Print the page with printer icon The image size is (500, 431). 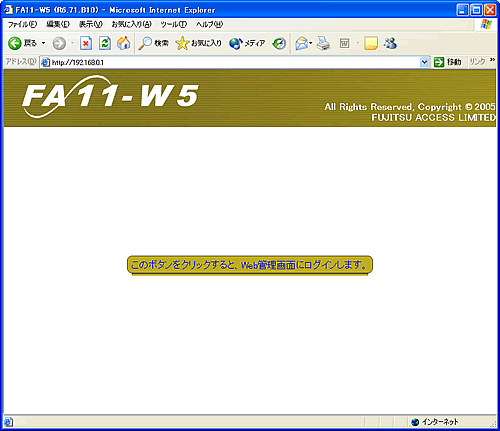tap(323, 43)
